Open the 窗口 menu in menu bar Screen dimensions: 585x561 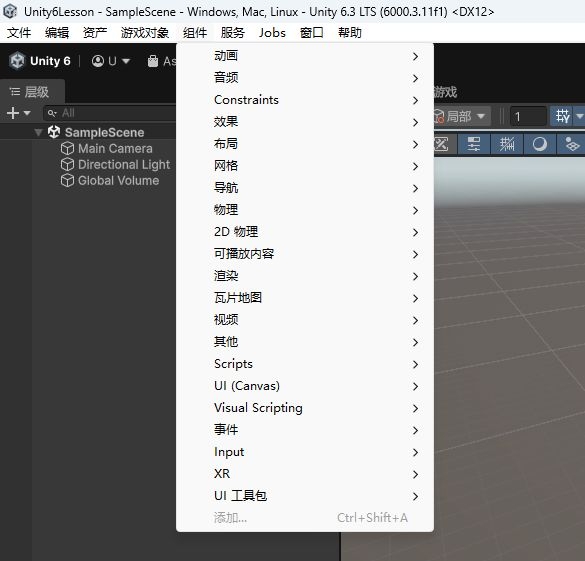point(312,33)
